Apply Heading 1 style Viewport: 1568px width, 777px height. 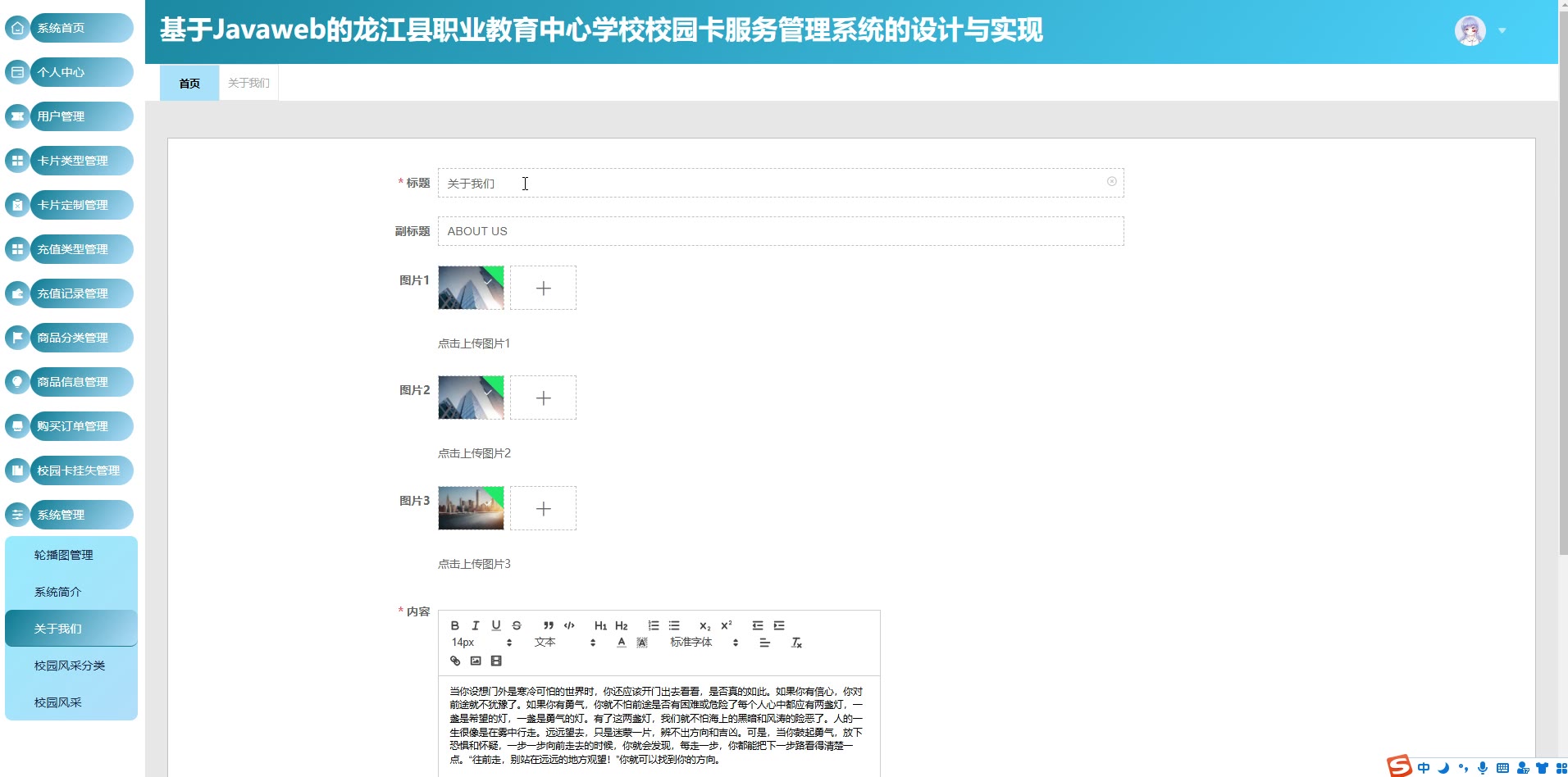tap(600, 625)
